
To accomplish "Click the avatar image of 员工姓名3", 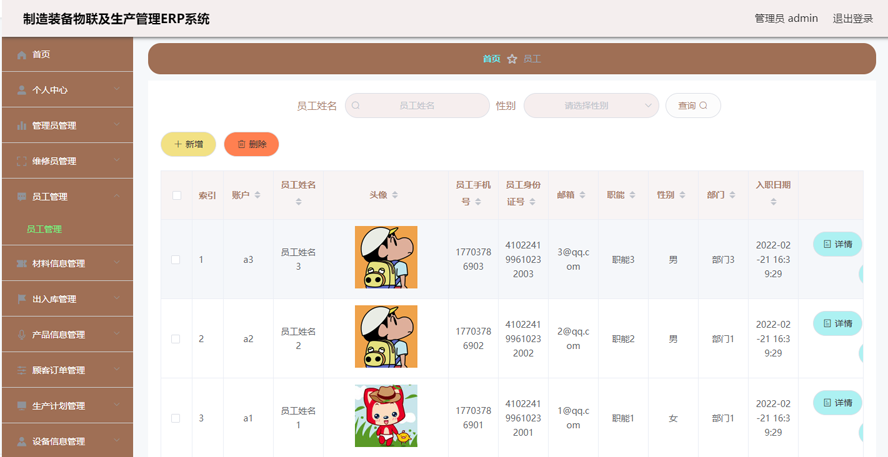I will 386,257.
